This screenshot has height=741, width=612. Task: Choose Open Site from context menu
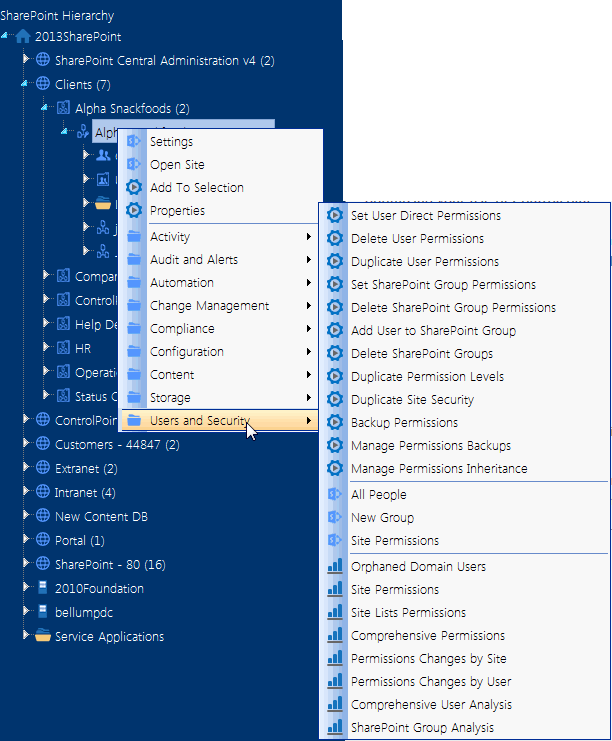tap(220, 164)
